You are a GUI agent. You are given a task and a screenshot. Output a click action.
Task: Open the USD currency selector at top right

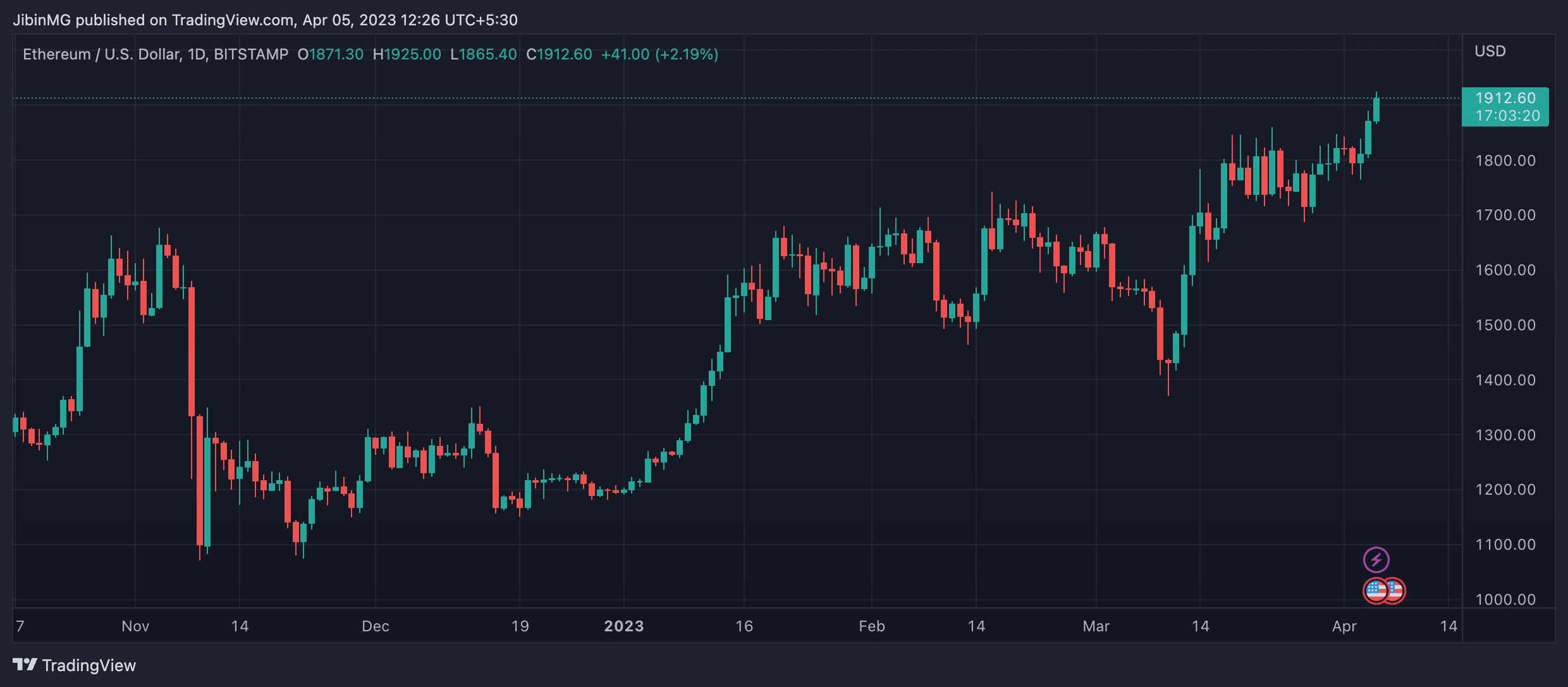click(1490, 51)
